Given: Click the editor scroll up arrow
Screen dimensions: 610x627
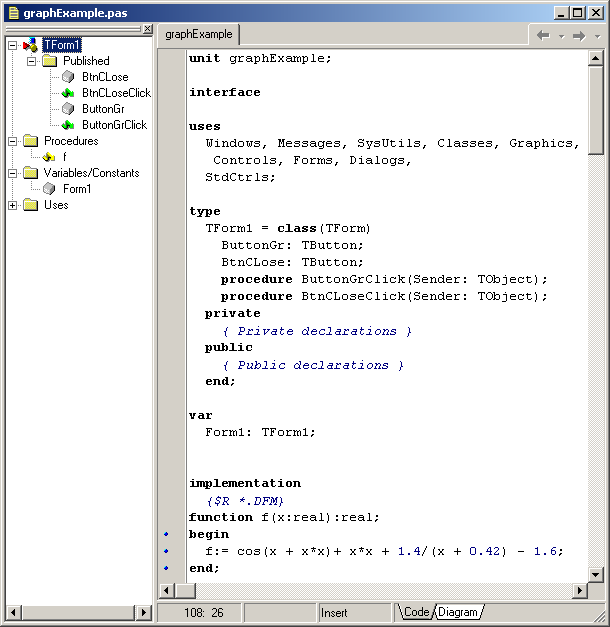Looking at the screenshot, I should point(596,58).
